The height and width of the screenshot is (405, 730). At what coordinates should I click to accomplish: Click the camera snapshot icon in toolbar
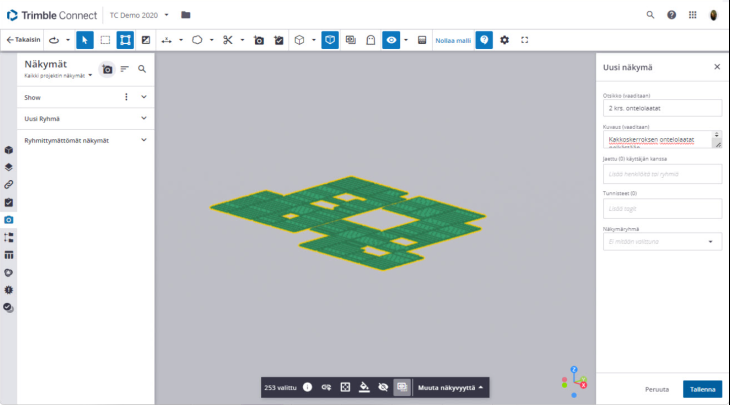point(258,40)
